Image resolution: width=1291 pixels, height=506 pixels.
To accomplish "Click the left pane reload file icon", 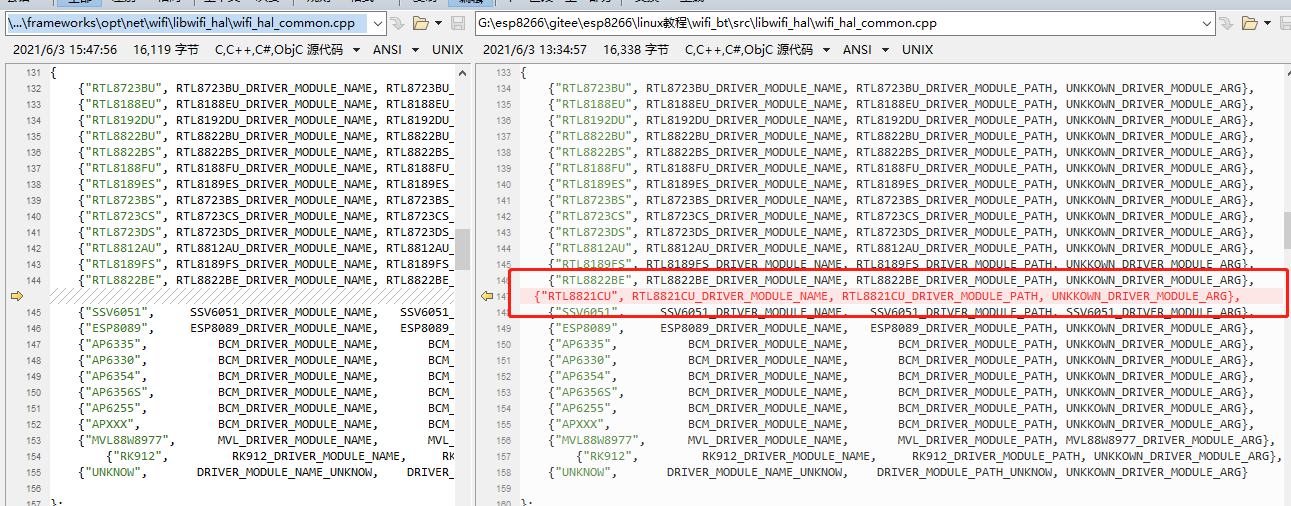I will pos(397,22).
